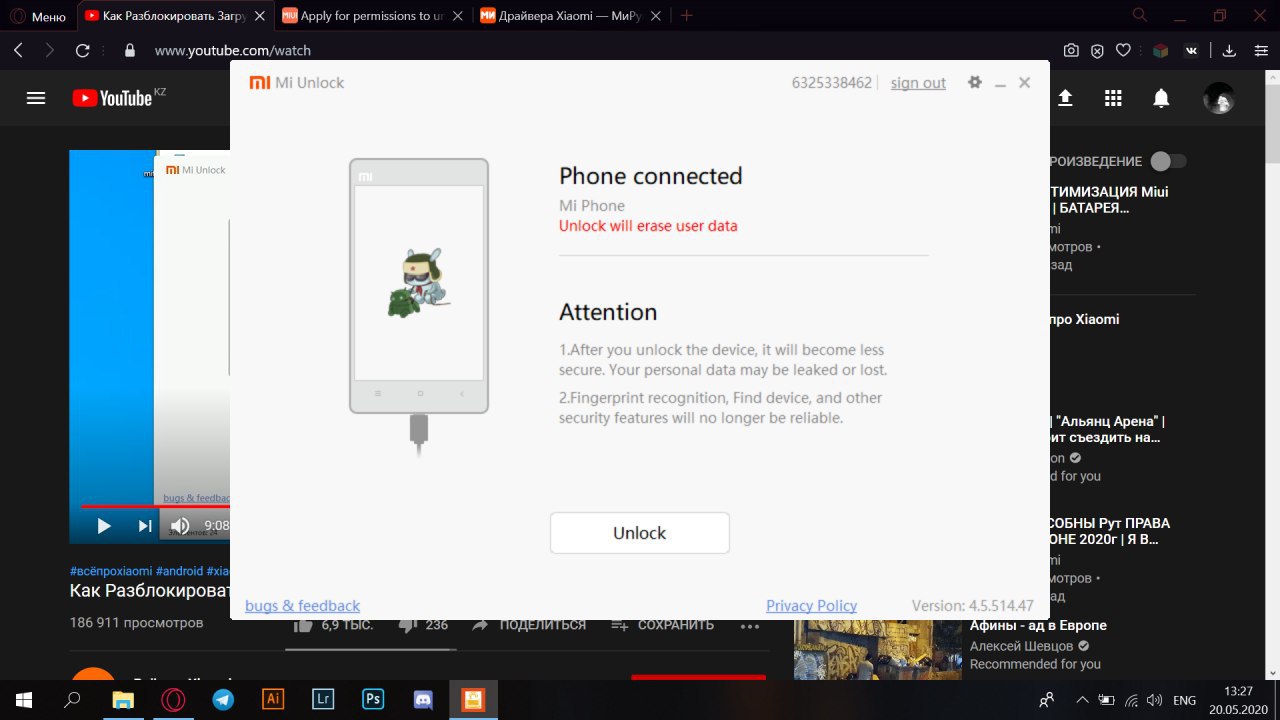
Task: Switch to the Apply for permissions tab
Action: click(x=371, y=16)
